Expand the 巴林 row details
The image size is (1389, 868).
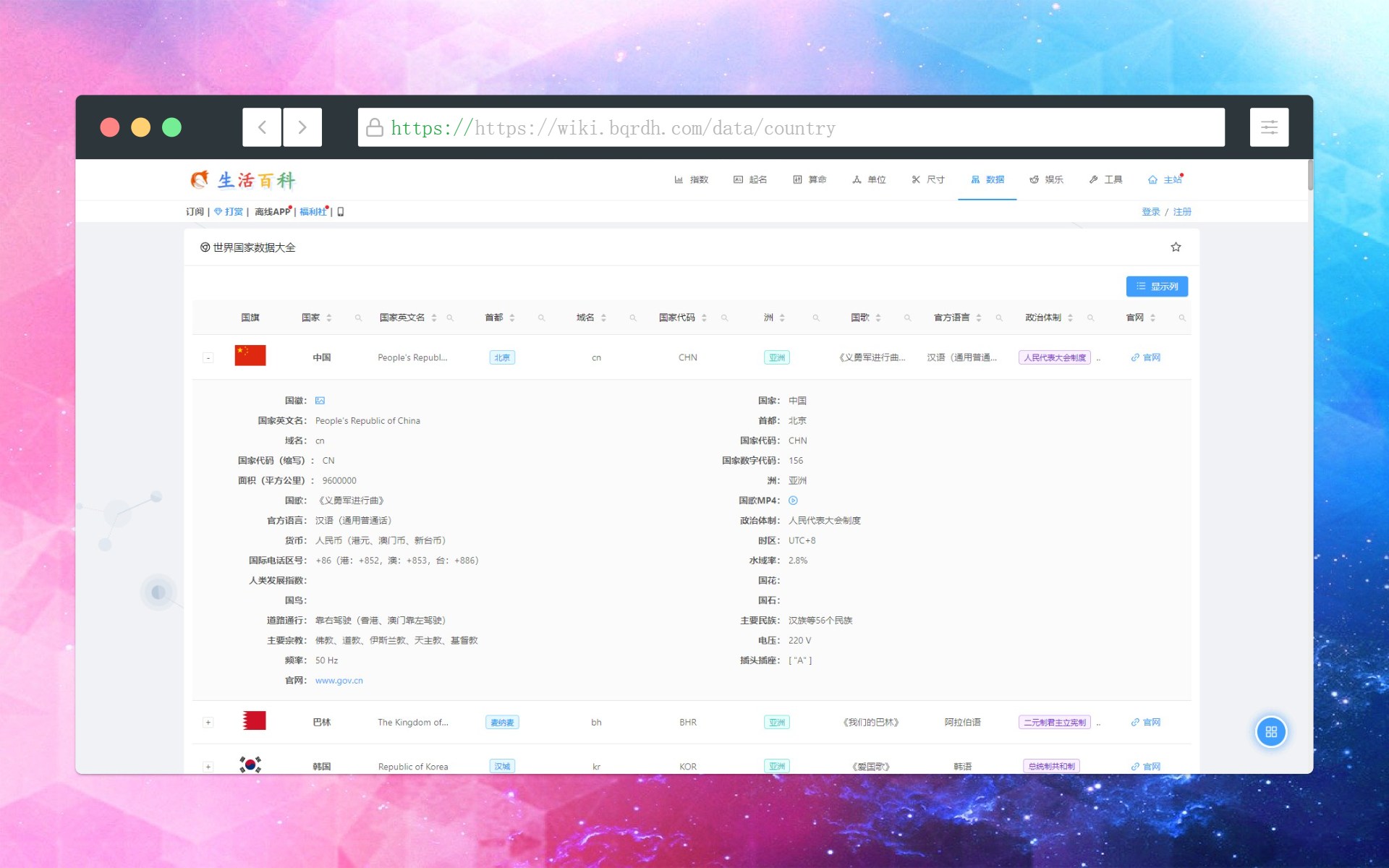(x=208, y=722)
